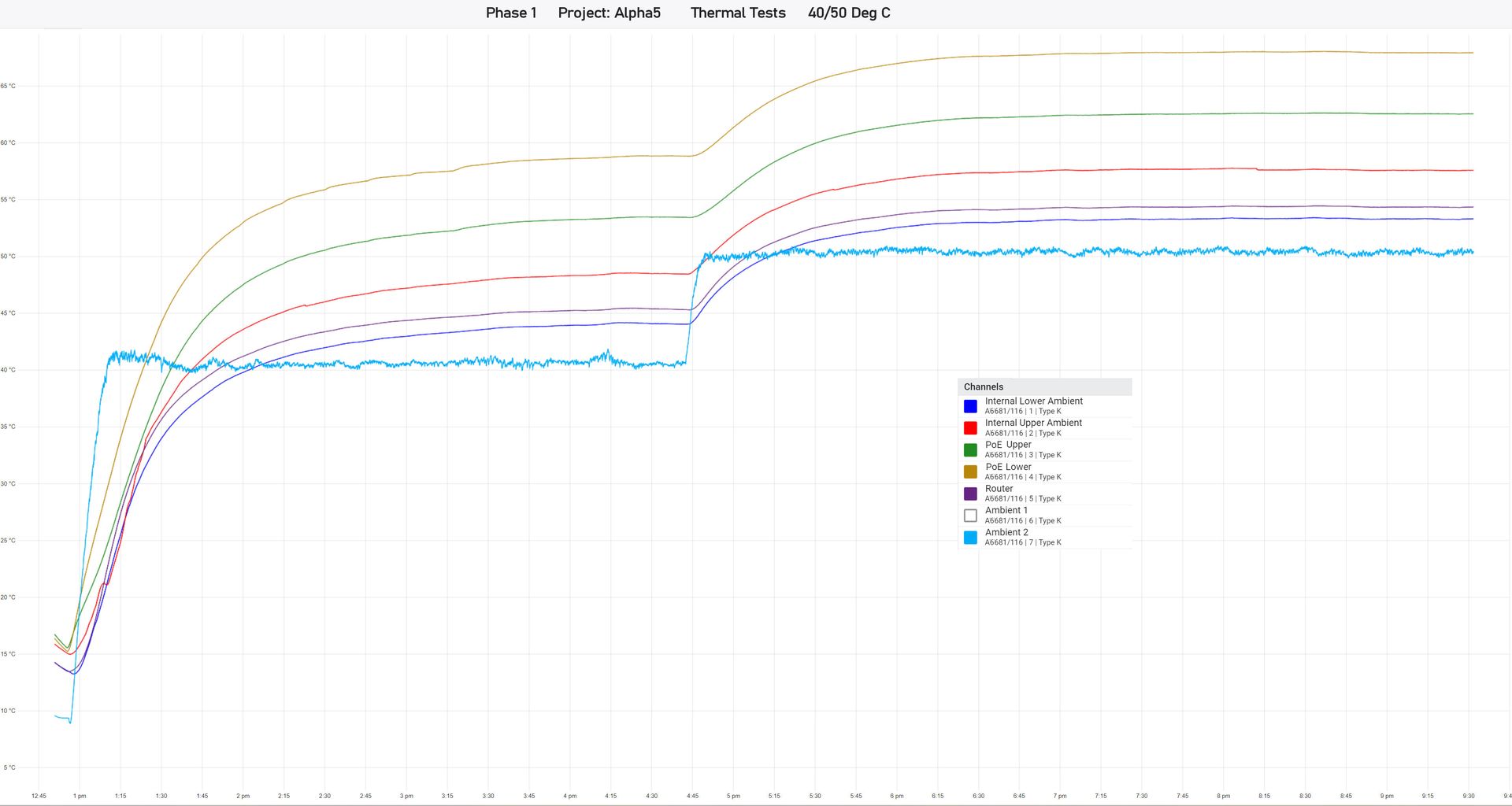Viewport: 1512px width, 806px height.
Task: Click the blue Internal Lower Ambient color swatch
Action: (x=970, y=406)
